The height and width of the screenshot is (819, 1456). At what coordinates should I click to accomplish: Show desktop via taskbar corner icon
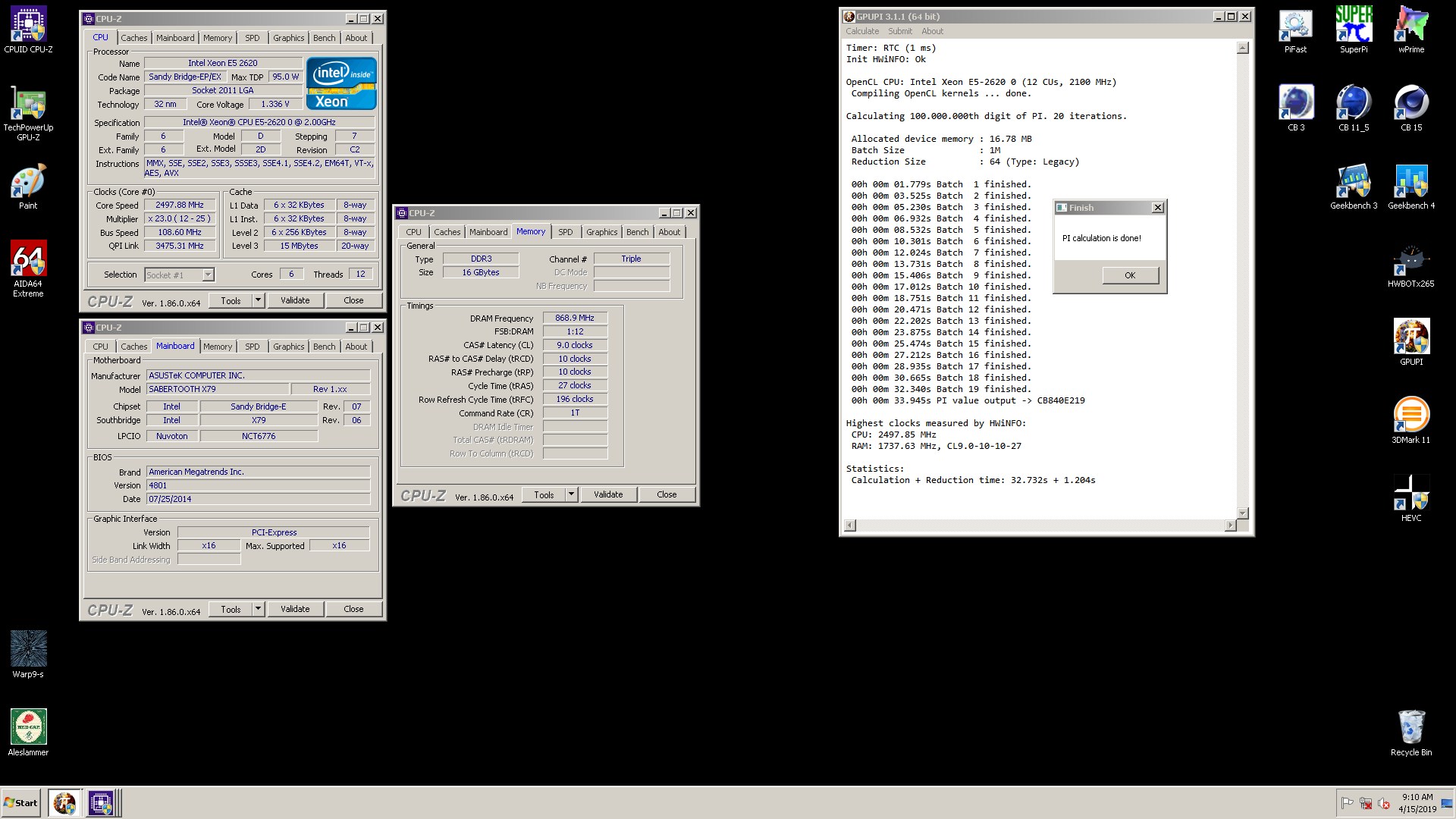pos(1446,803)
